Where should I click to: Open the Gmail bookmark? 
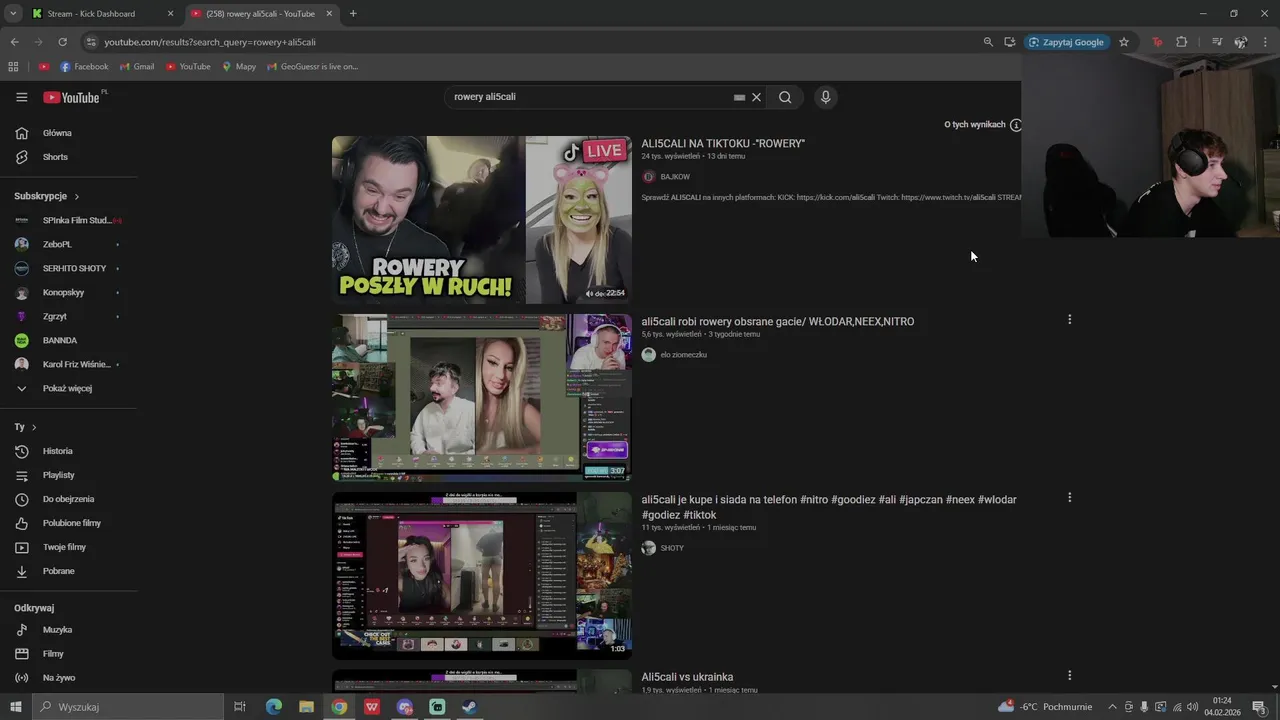pos(137,67)
